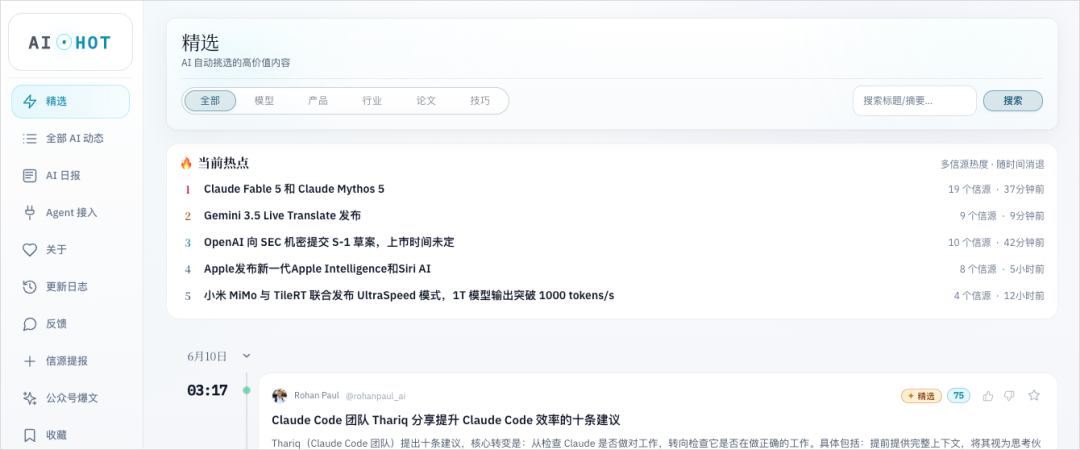
Task: Collapse the 6月10日 date section chevron
Action: point(247,356)
